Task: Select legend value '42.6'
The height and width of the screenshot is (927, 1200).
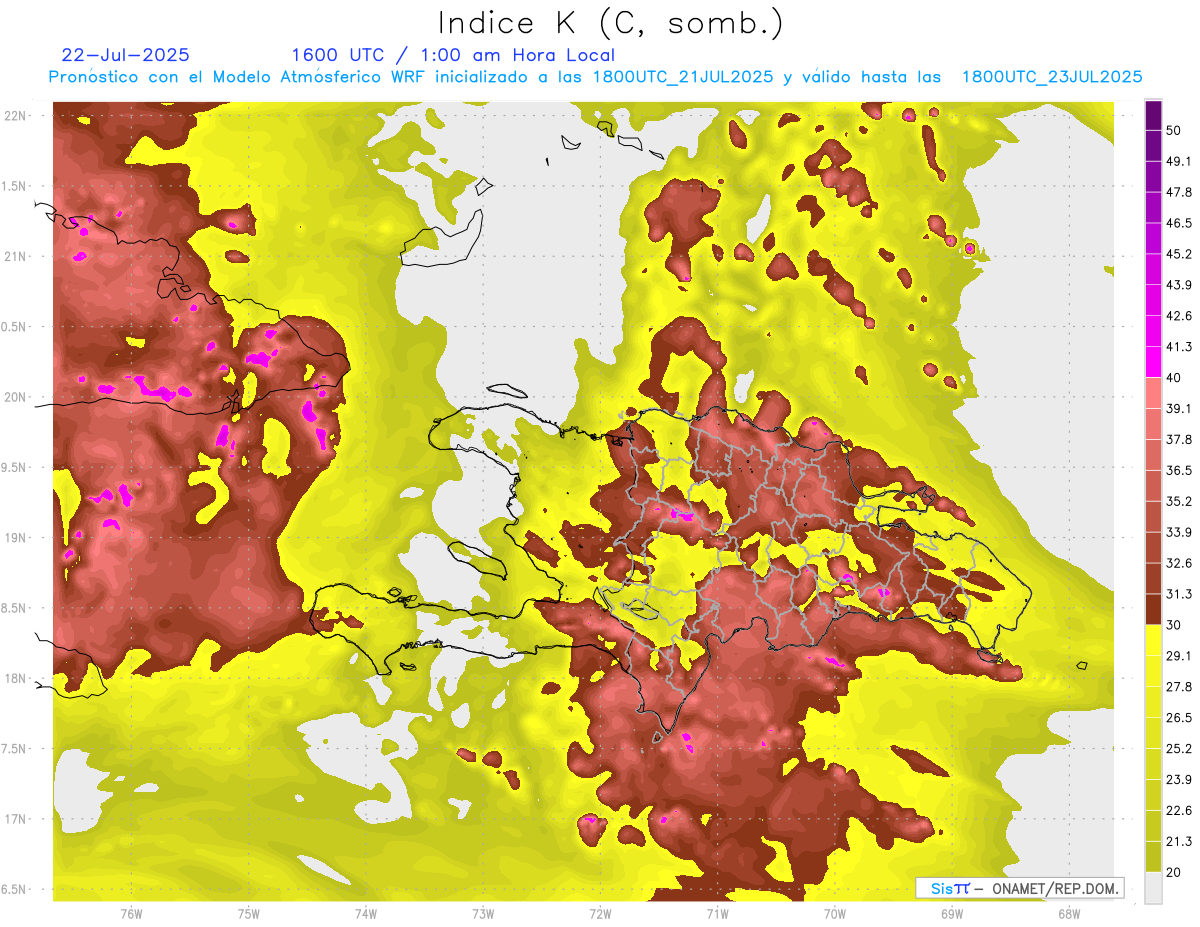Action: coord(1178,316)
